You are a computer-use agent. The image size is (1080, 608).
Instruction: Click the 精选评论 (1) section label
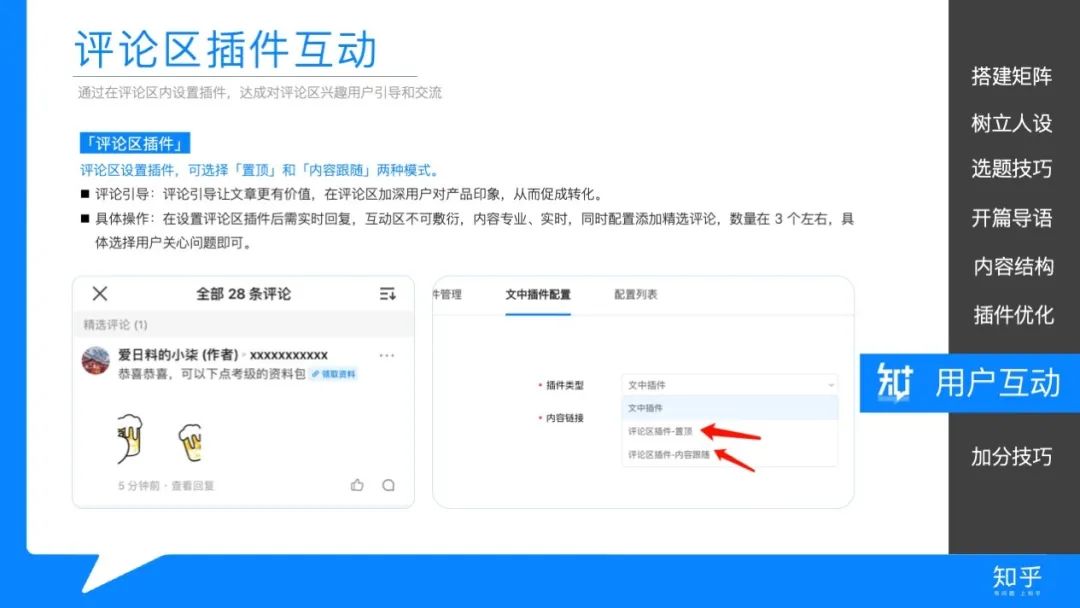pos(115,324)
